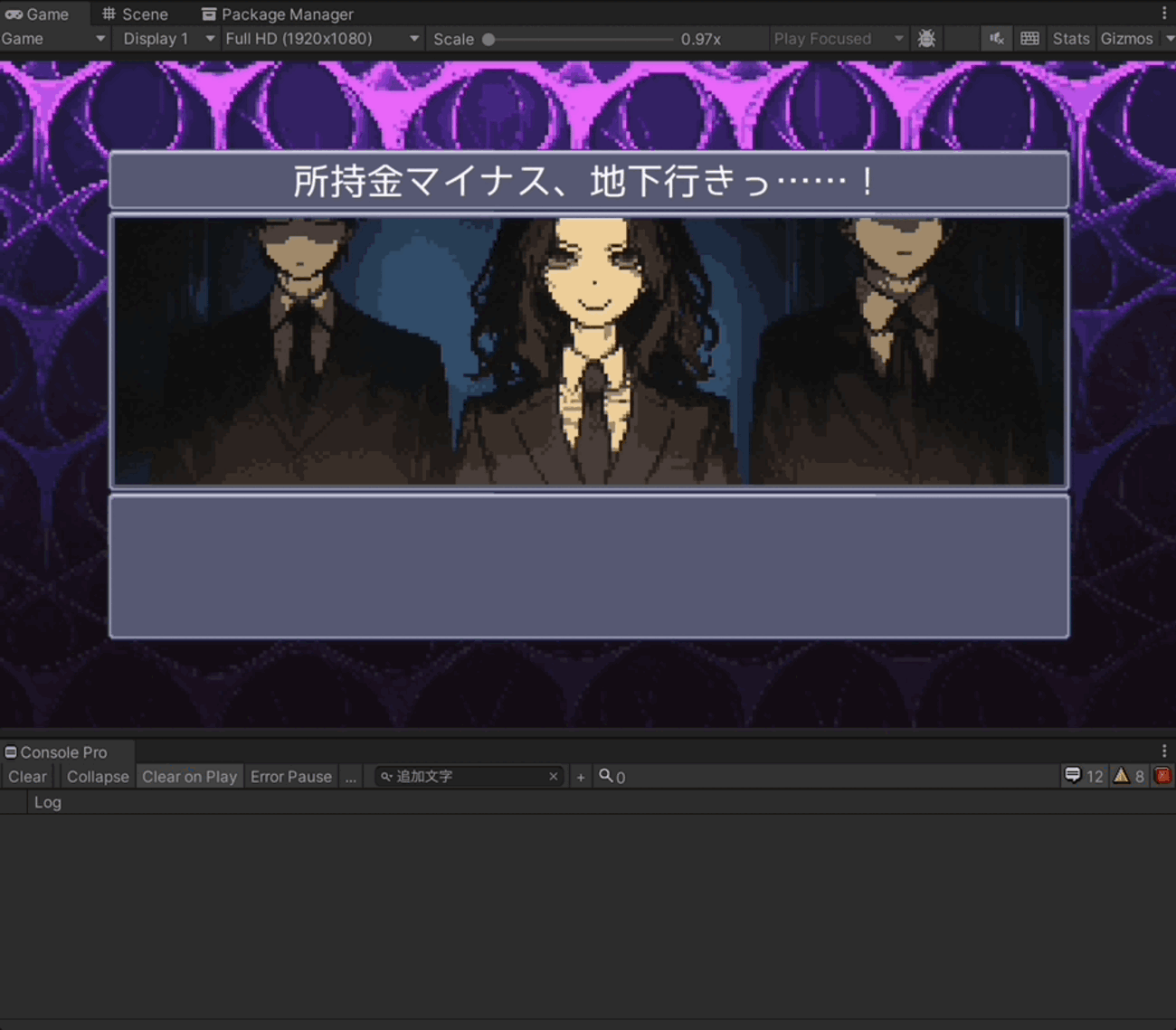The image size is (1176, 1030).
Task: Toggle the mute audio icon
Action: (x=996, y=39)
